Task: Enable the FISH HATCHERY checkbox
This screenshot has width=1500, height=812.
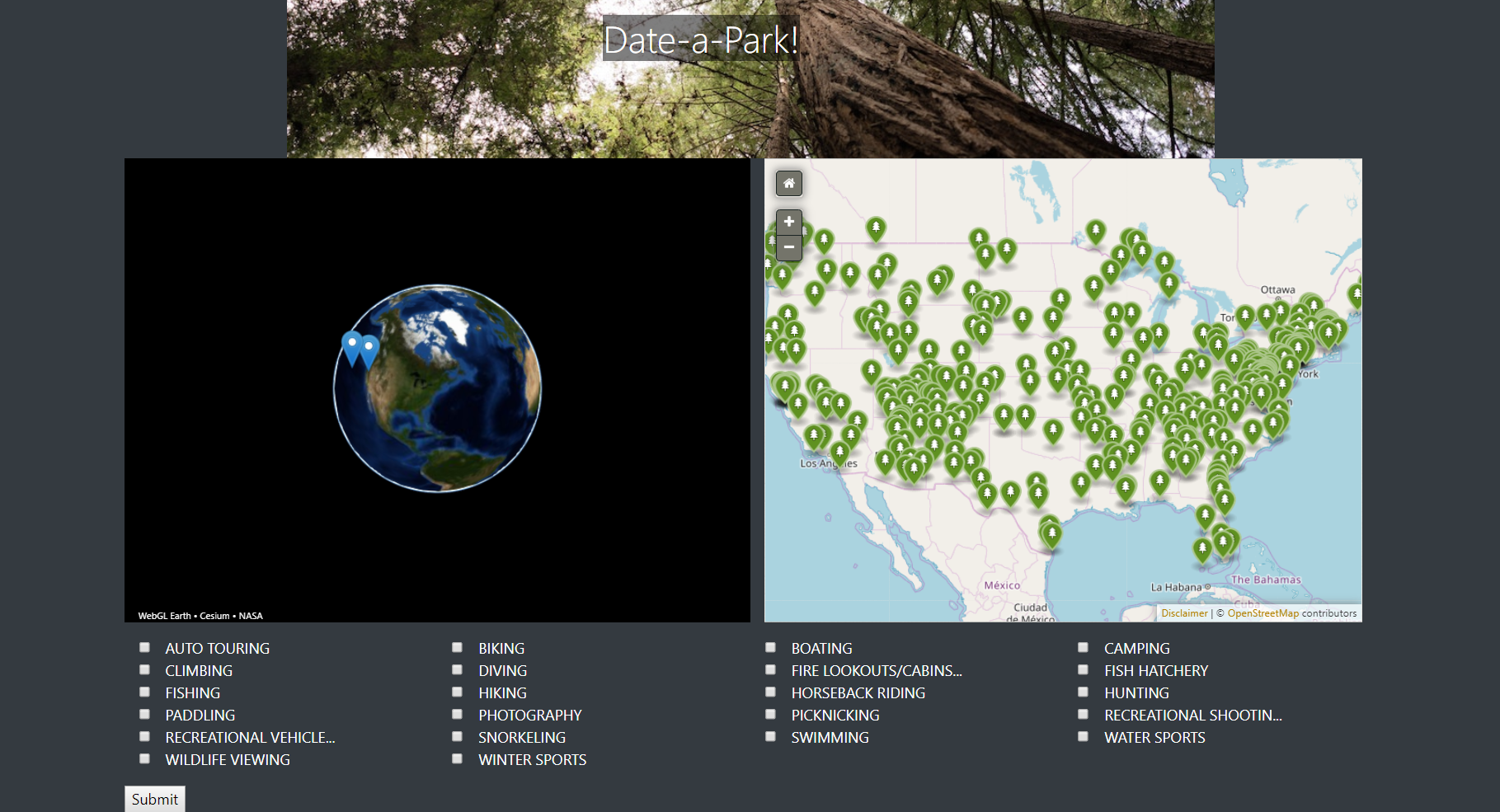Action: [x=1083, y=670]
